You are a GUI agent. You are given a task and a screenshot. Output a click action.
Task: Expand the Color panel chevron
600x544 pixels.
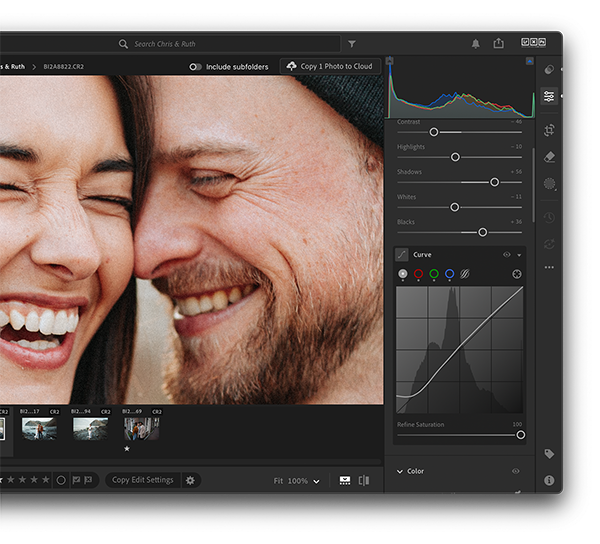pyautogui.click(x=399, y=471)
